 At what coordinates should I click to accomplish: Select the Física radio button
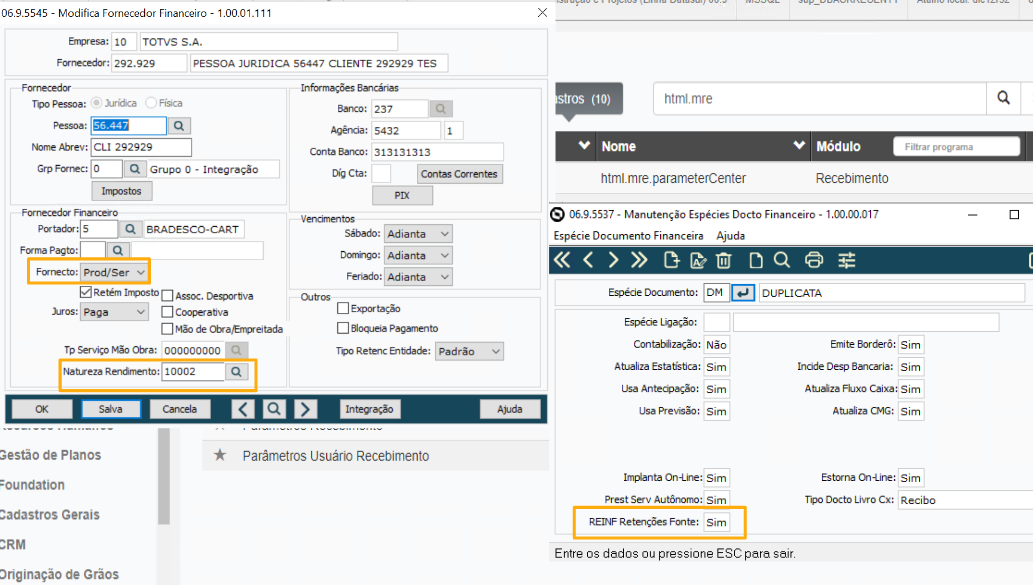point(151,103)
